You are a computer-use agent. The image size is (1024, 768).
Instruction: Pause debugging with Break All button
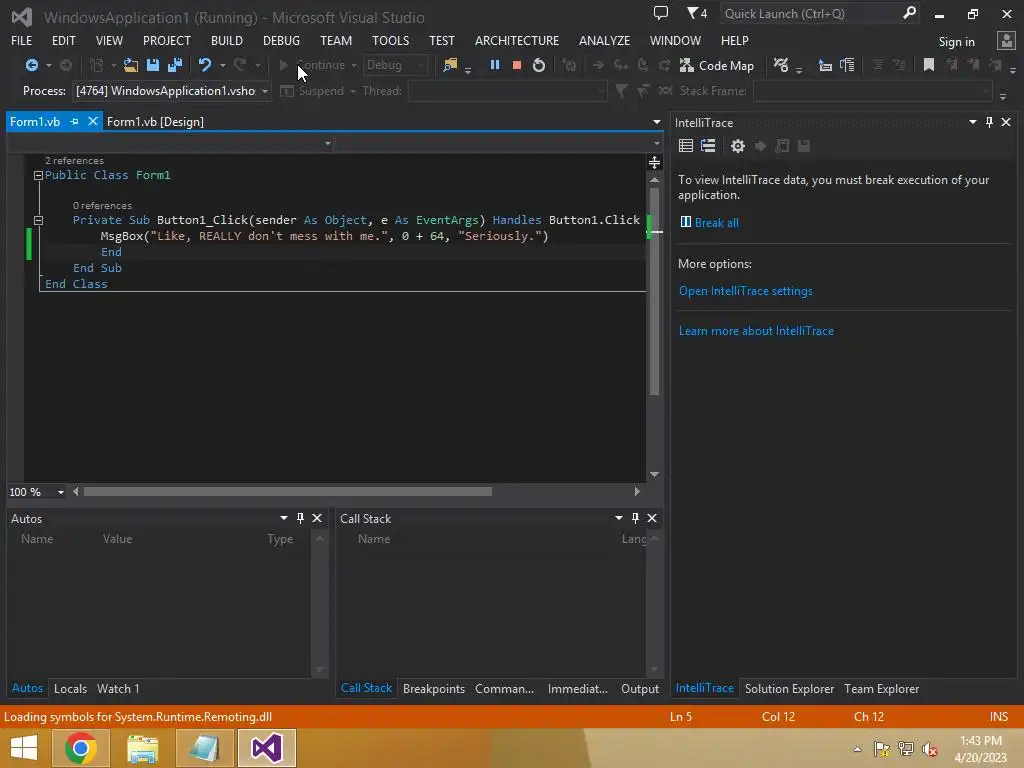[x=495, y=65]
